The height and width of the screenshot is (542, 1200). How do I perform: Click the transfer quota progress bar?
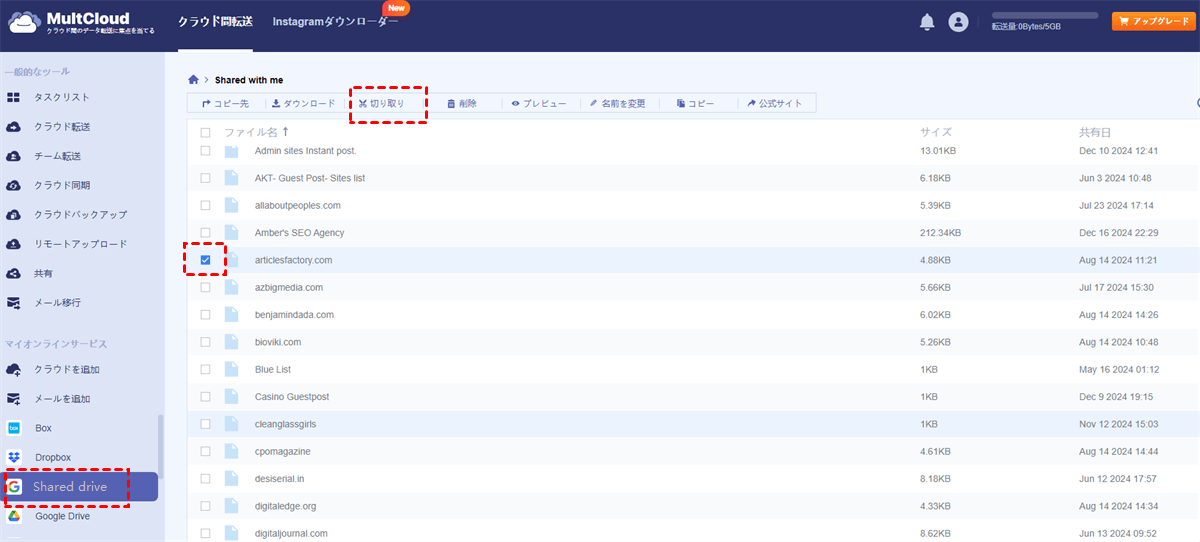click(x=1045, y=16)
